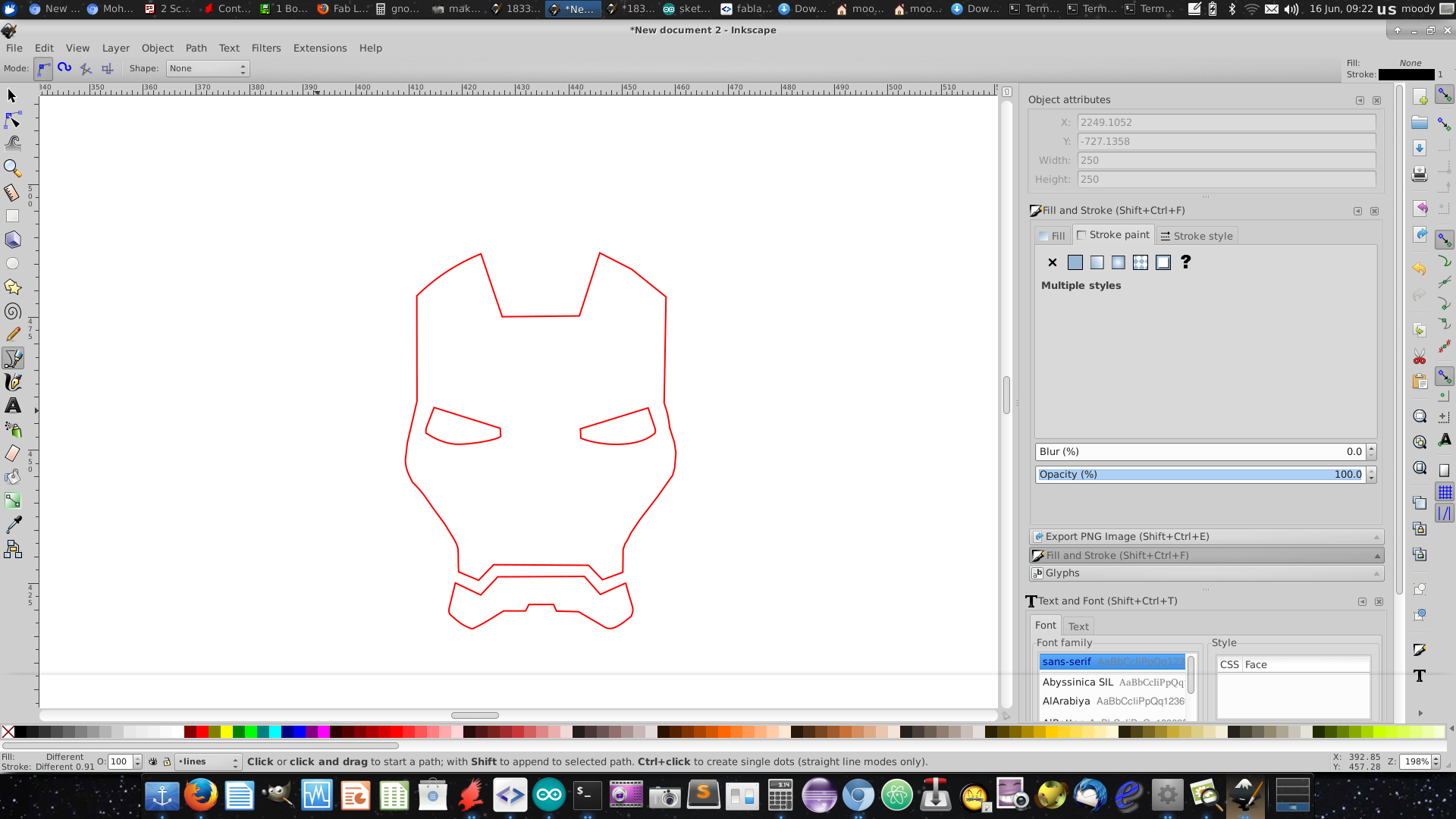The image size is (1456, 819).
Task: Choose the 3D Box tool
Action: (x=12, y=240)
